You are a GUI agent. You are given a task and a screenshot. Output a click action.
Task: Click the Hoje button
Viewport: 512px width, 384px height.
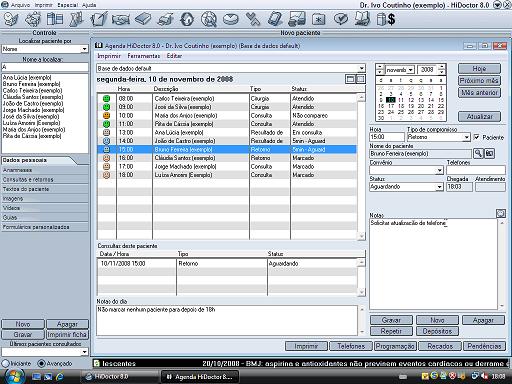pyautogui.click(x=479, y=69)
